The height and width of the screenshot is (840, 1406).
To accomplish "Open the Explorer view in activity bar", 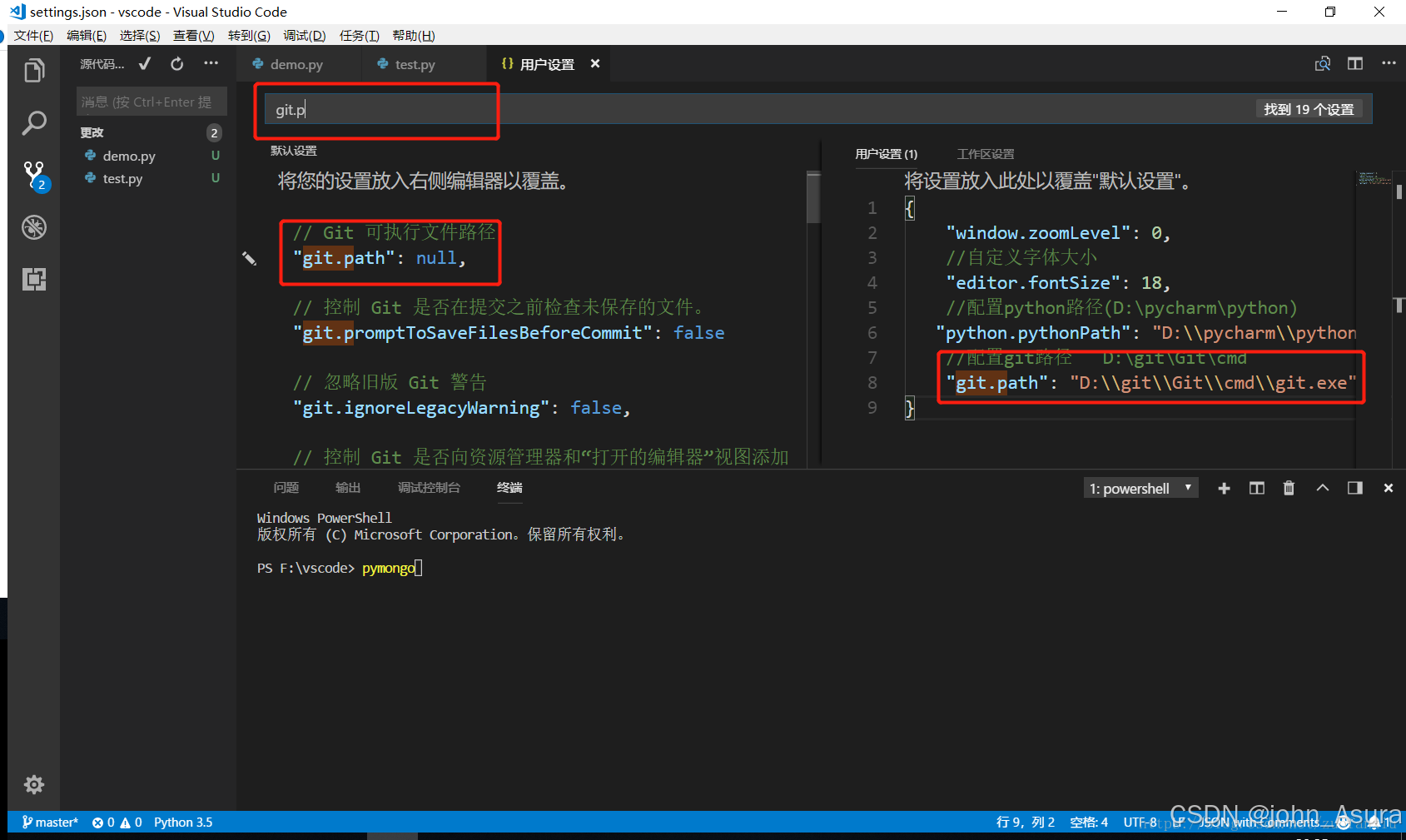I will pos(34,71).
